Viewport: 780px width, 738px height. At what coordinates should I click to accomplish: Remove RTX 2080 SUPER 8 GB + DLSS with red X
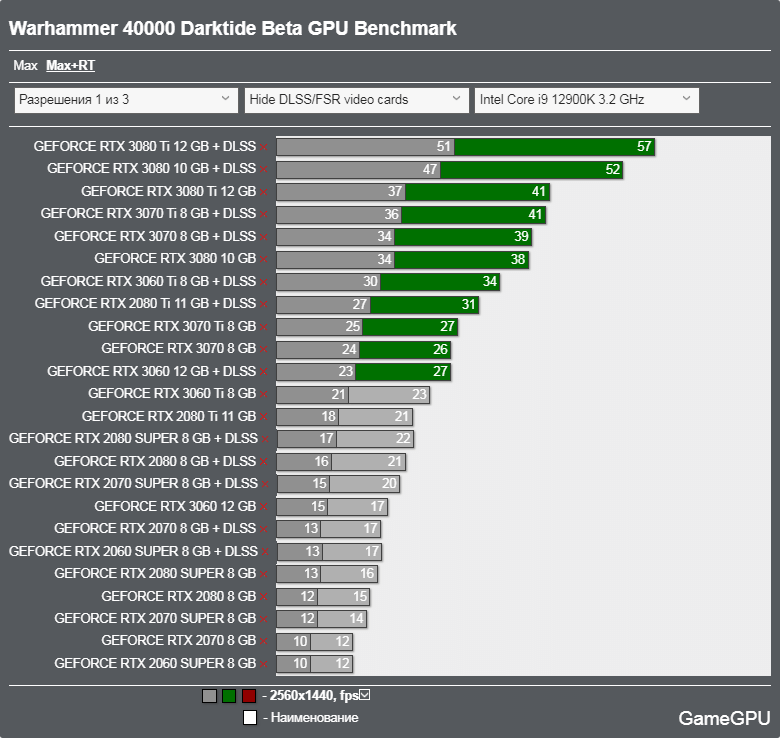tap(265, 440)
